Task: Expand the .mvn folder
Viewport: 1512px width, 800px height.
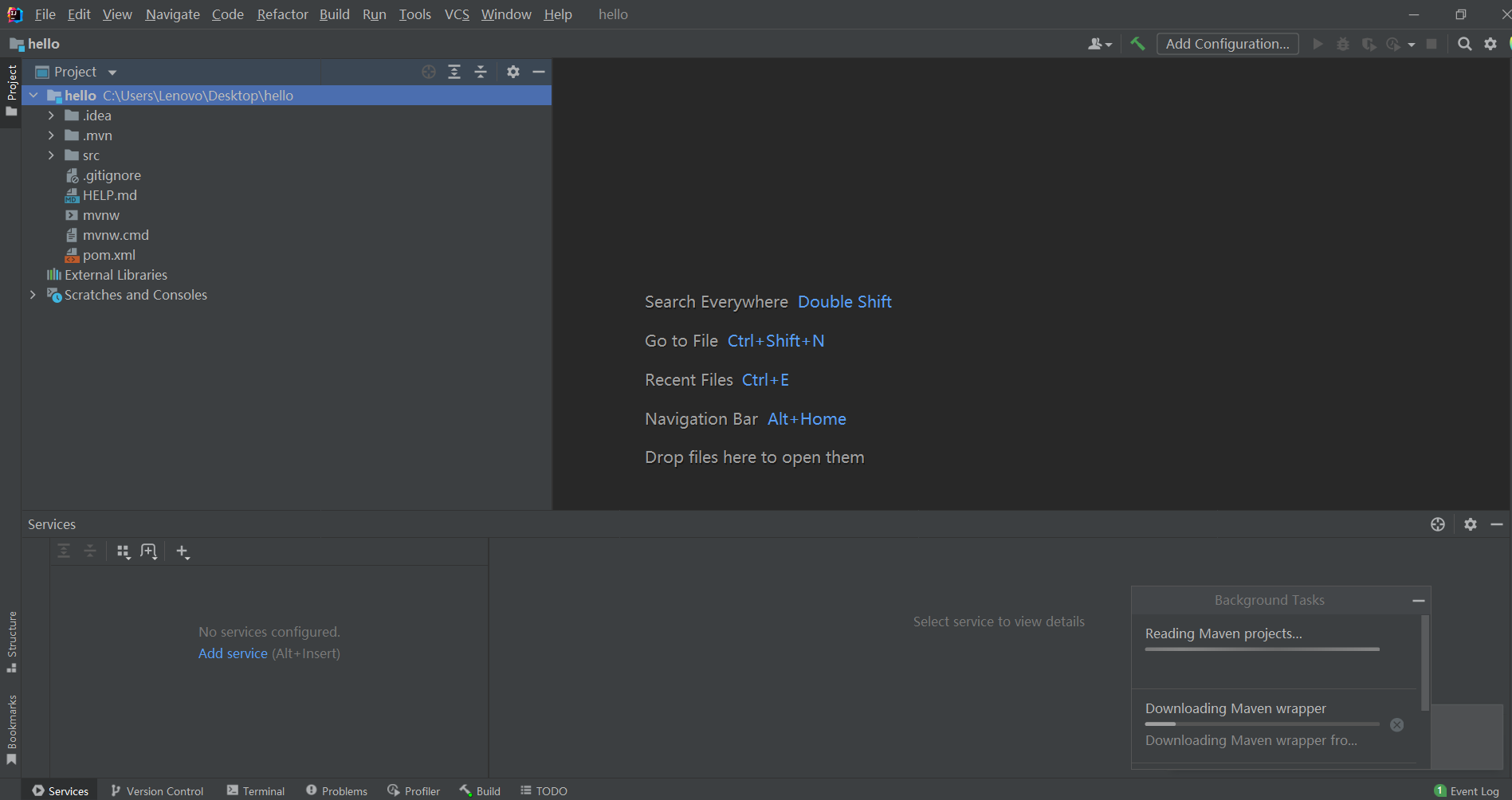Action: [51, 135]
